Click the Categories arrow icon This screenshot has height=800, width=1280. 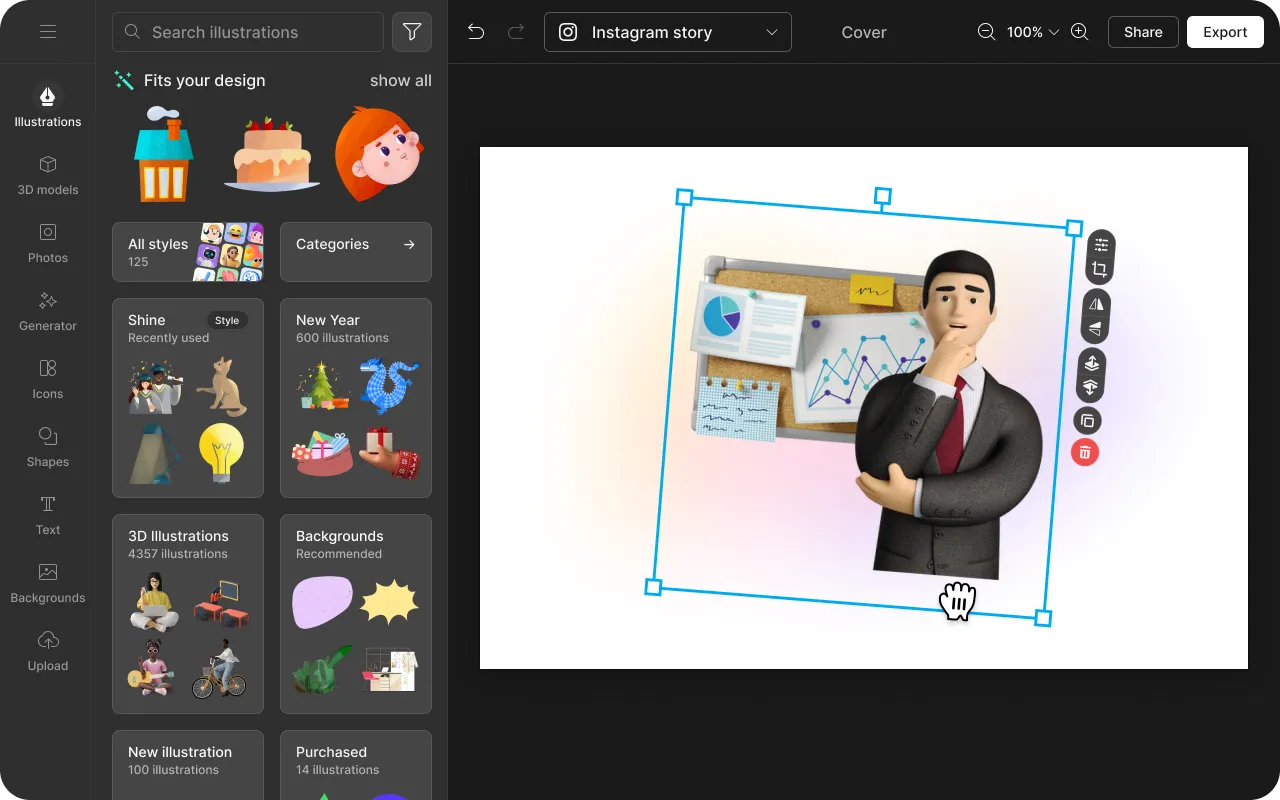(x=409, y=244)
